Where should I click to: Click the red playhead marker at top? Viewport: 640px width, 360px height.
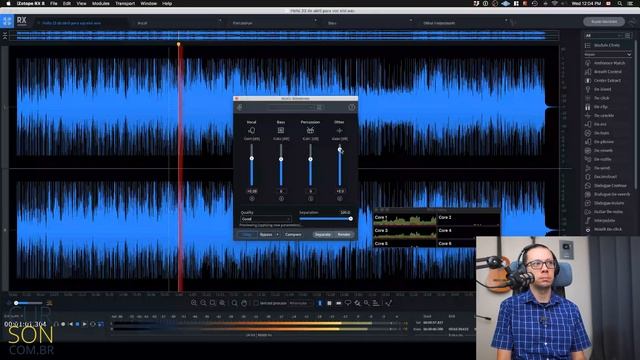pos(178,44)
